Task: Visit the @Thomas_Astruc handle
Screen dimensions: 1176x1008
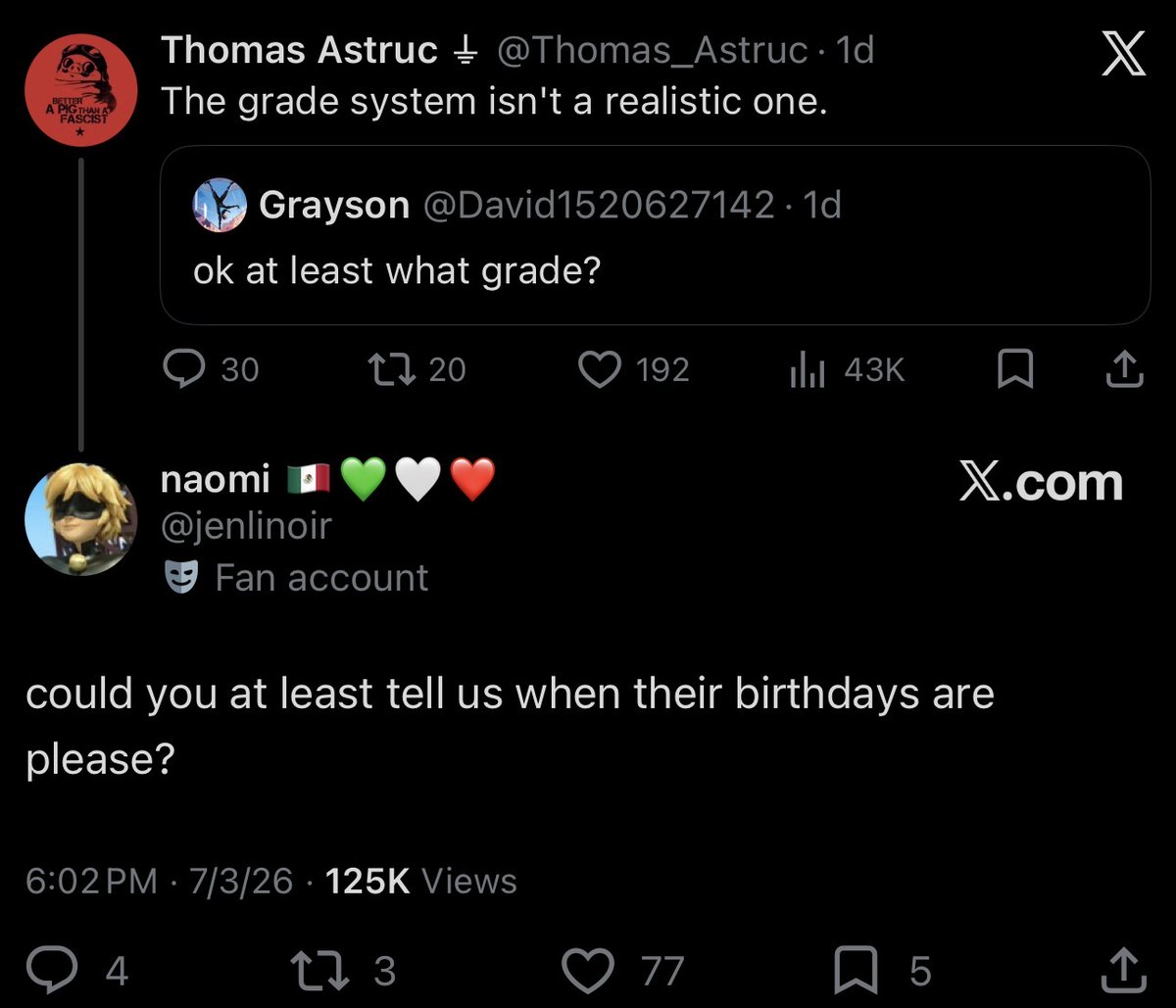Action: tap(653, 49)
